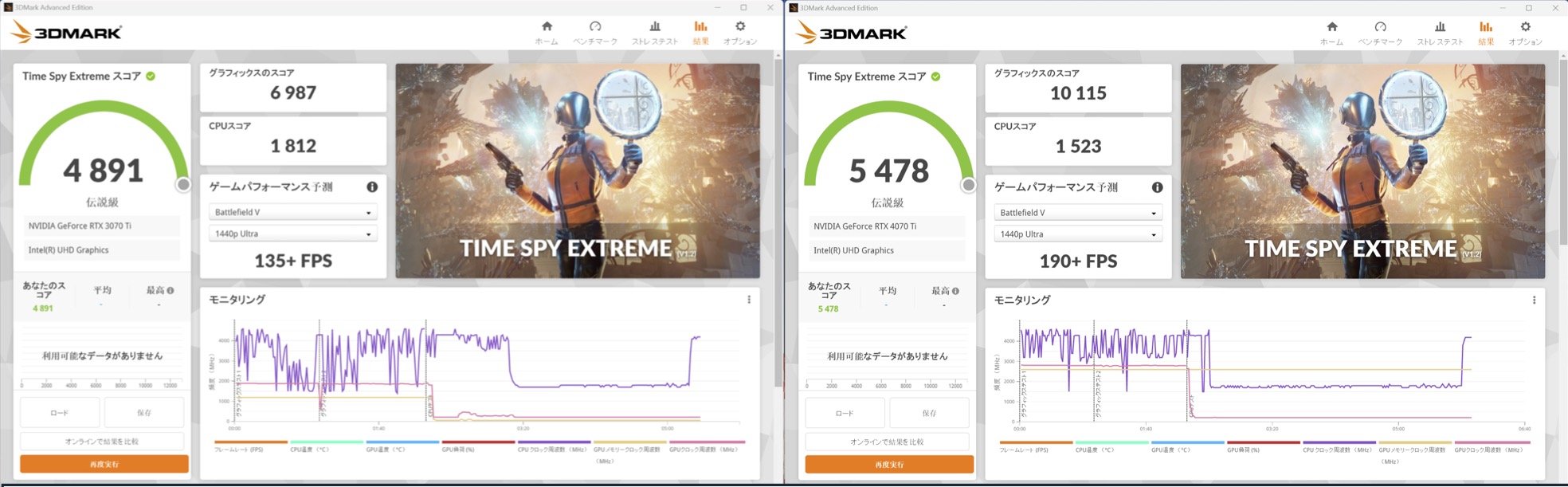Click the graphics score value 10 115
1568x487 pixels.
click(x=1078, y=93)
